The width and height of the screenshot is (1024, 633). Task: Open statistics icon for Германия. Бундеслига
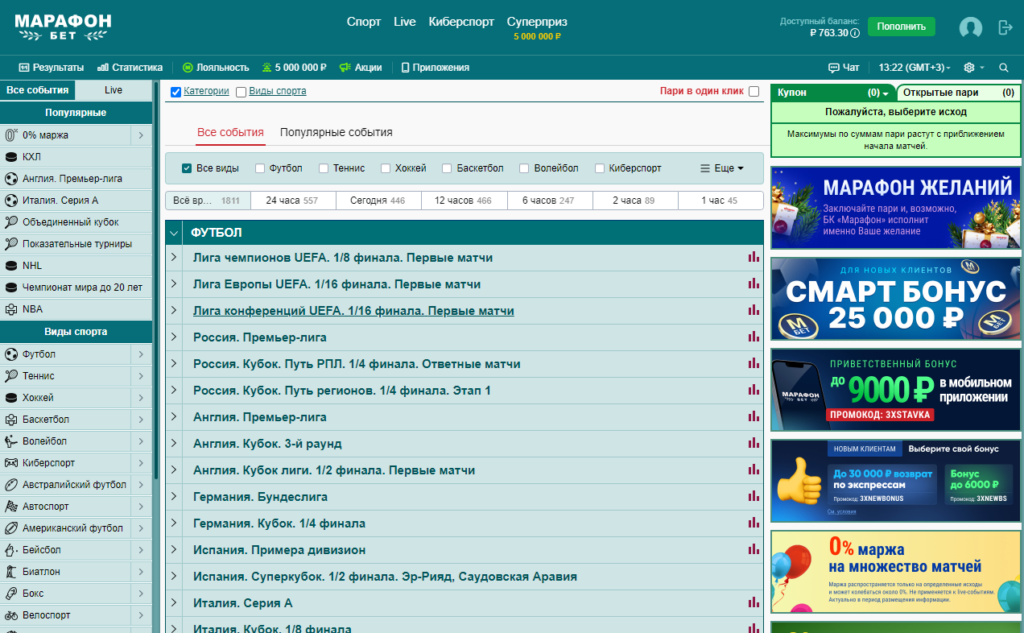coord(754,496)
